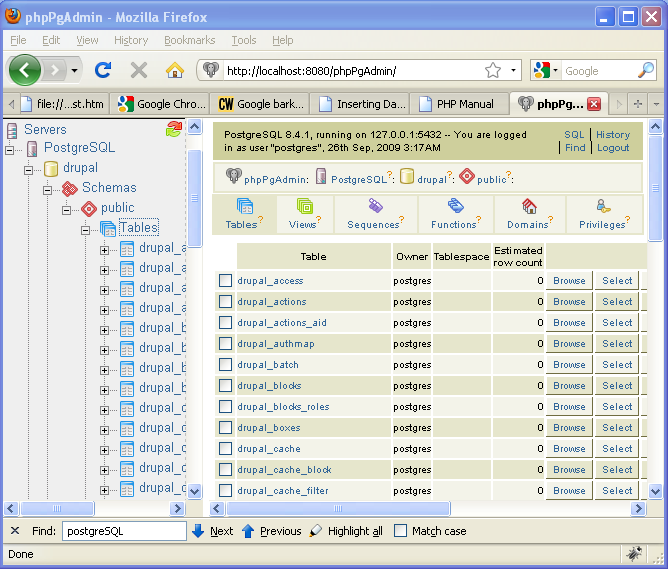668x569 pixels.
Task: Refresh the server tree icon
Action: point(174,129)
